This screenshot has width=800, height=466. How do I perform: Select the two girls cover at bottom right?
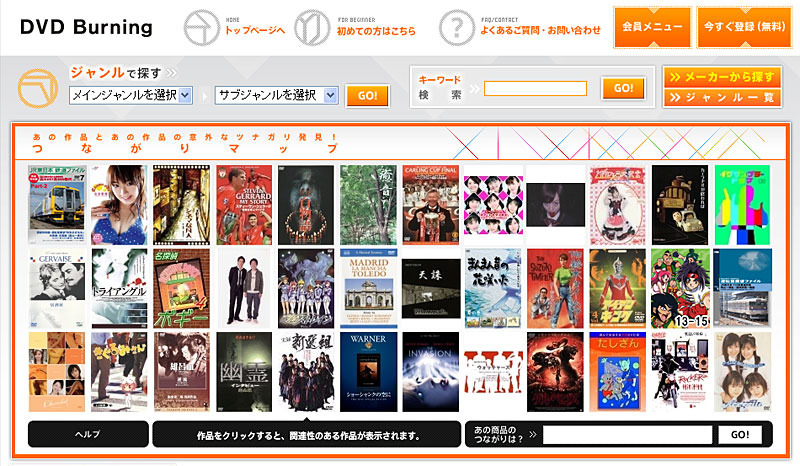pyautogui.click(x=742, y=372)
